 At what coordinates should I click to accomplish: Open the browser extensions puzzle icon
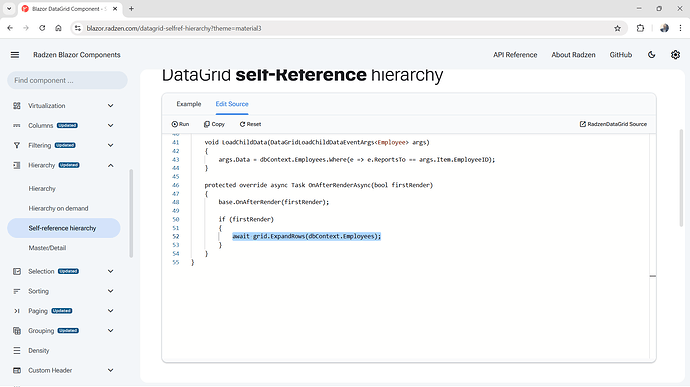click(x=640, y=28)
